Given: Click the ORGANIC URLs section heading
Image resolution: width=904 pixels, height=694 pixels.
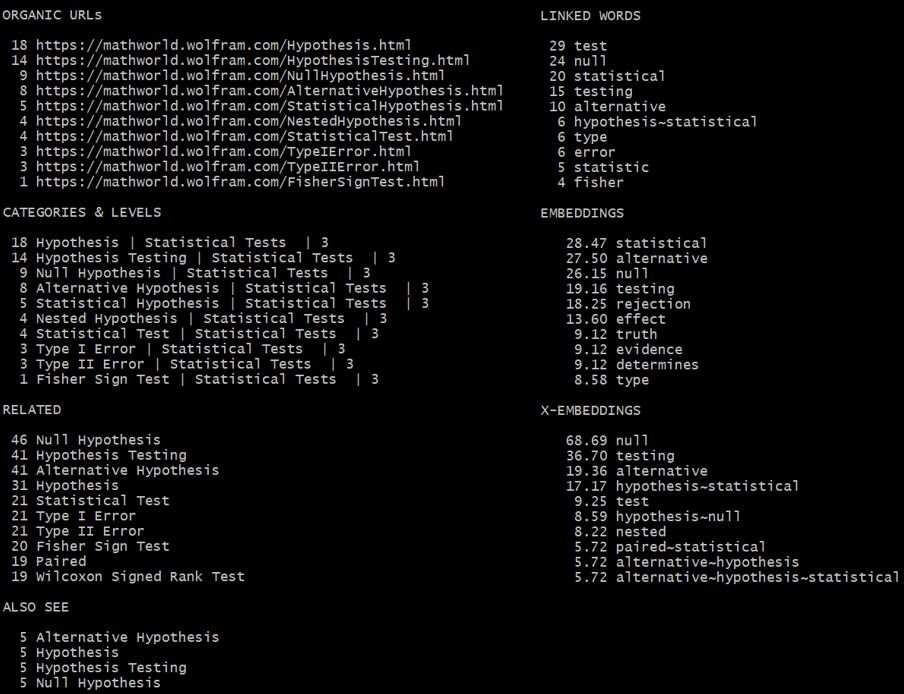Looking at the screenshot, I should point(52,16).
